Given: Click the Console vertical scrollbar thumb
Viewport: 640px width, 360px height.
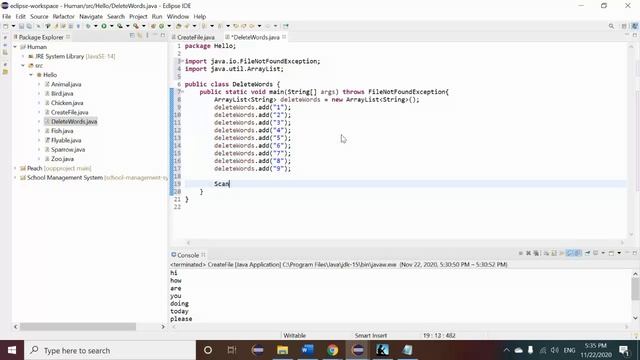Looking at the screenshot, I should pyautogui.click(x=635, y=290).
